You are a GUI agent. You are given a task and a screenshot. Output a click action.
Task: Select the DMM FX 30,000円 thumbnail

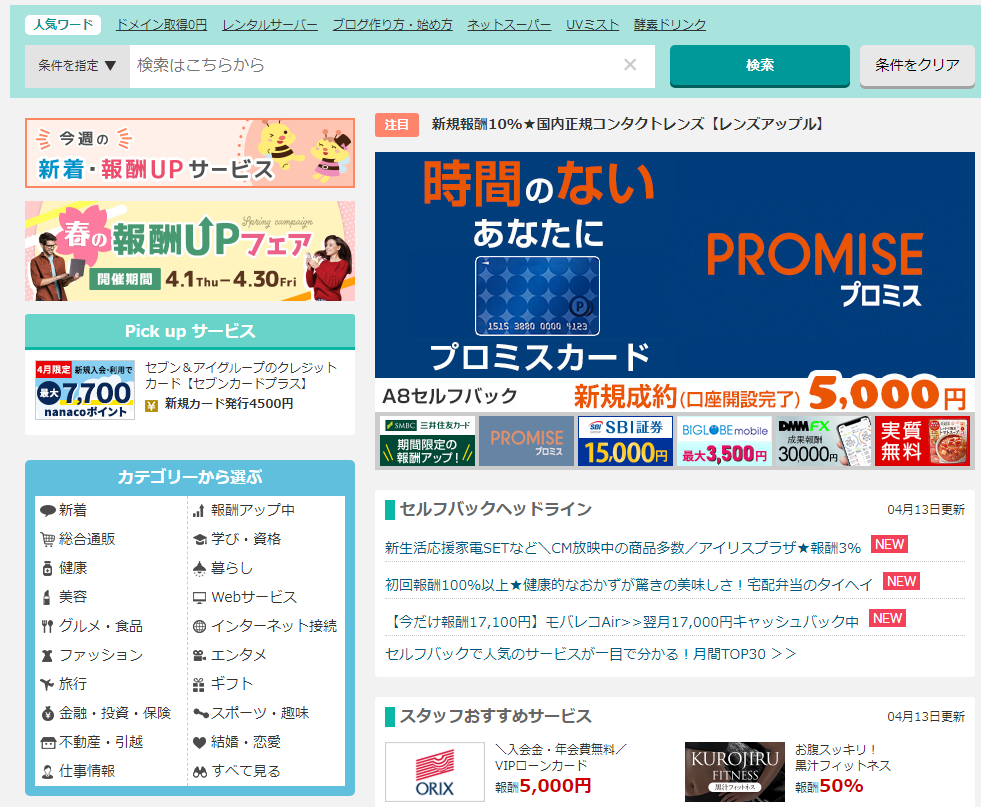(823, 441)
